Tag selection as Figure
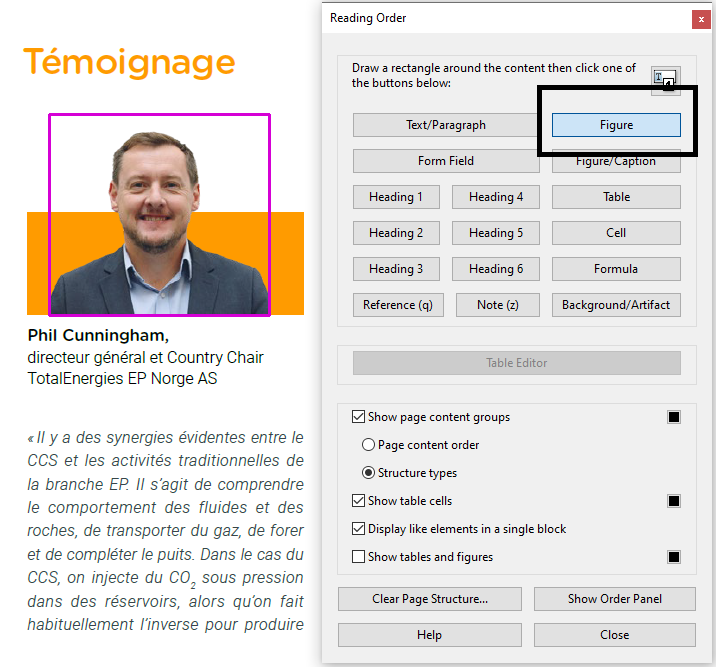 (x=616, y=125)
